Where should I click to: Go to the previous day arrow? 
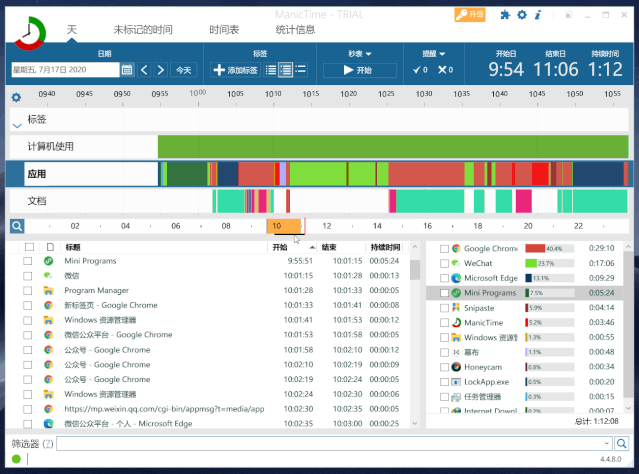pyautogui.click(x=144, y=70)
